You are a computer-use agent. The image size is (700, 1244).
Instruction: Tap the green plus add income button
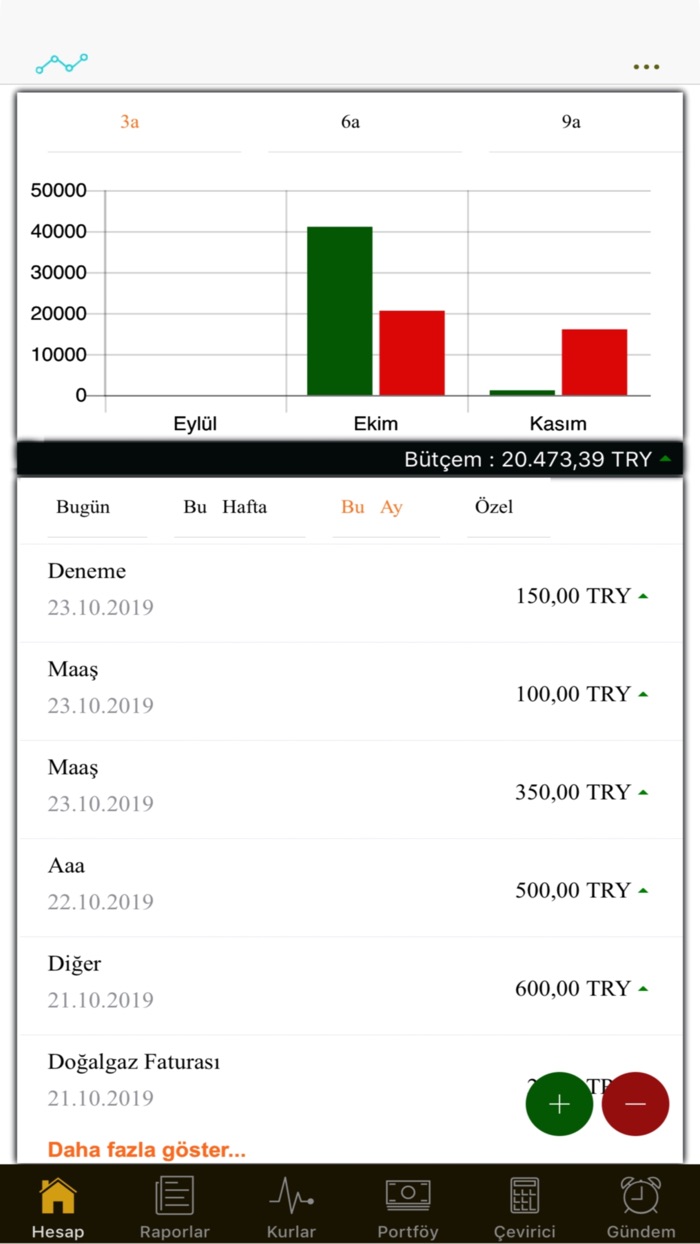(x=559, y=1104)
